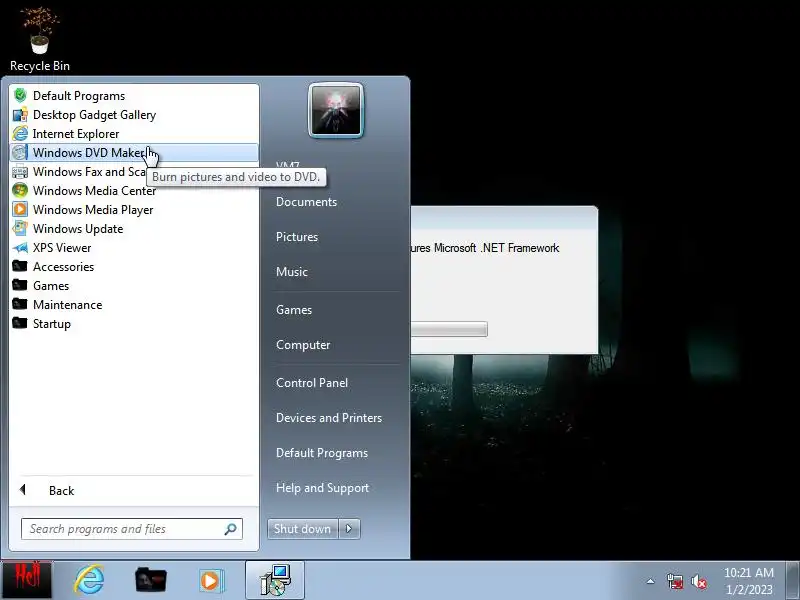800x600 pixels.
Task: Open the Windows Media Center icon
Action: pos(20,190)
